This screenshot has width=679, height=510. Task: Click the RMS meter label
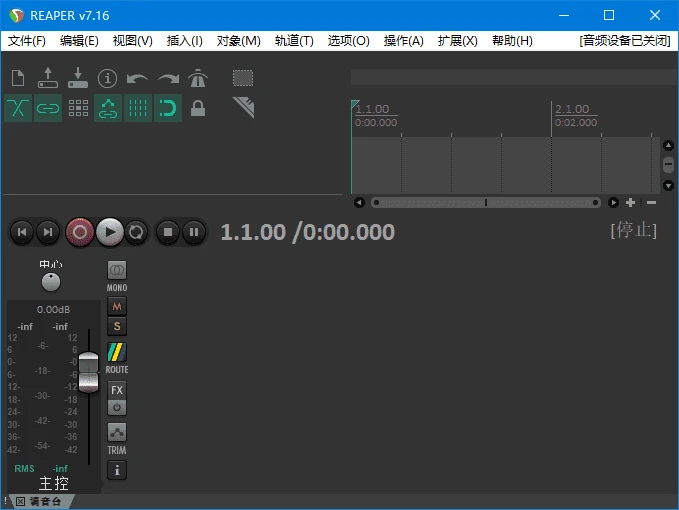click(24, 468)
